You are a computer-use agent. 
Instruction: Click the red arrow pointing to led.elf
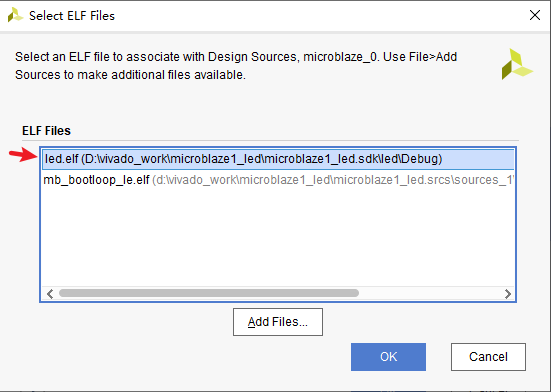23,155
